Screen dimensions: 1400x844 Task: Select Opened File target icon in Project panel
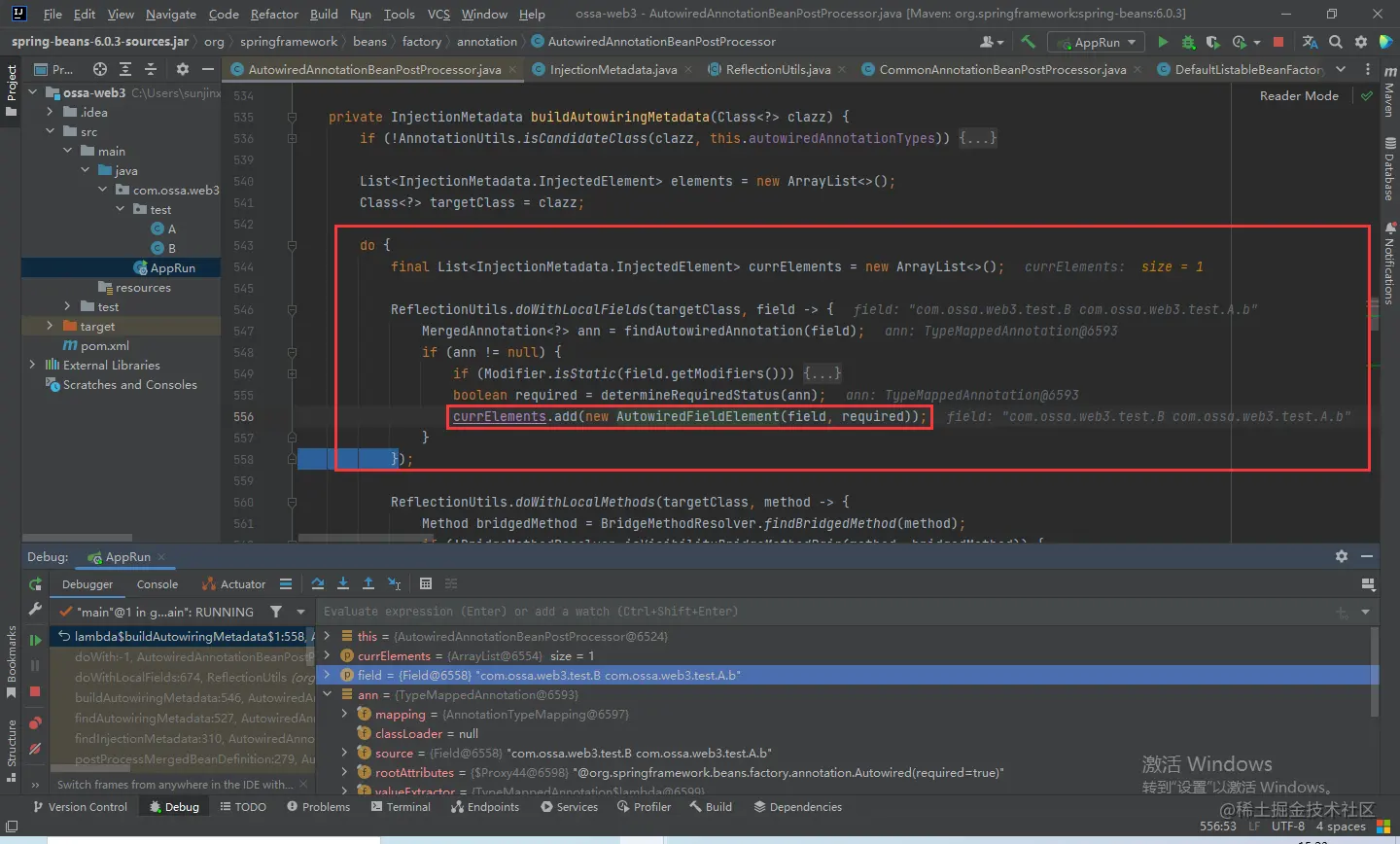click(x=100, y=69)
